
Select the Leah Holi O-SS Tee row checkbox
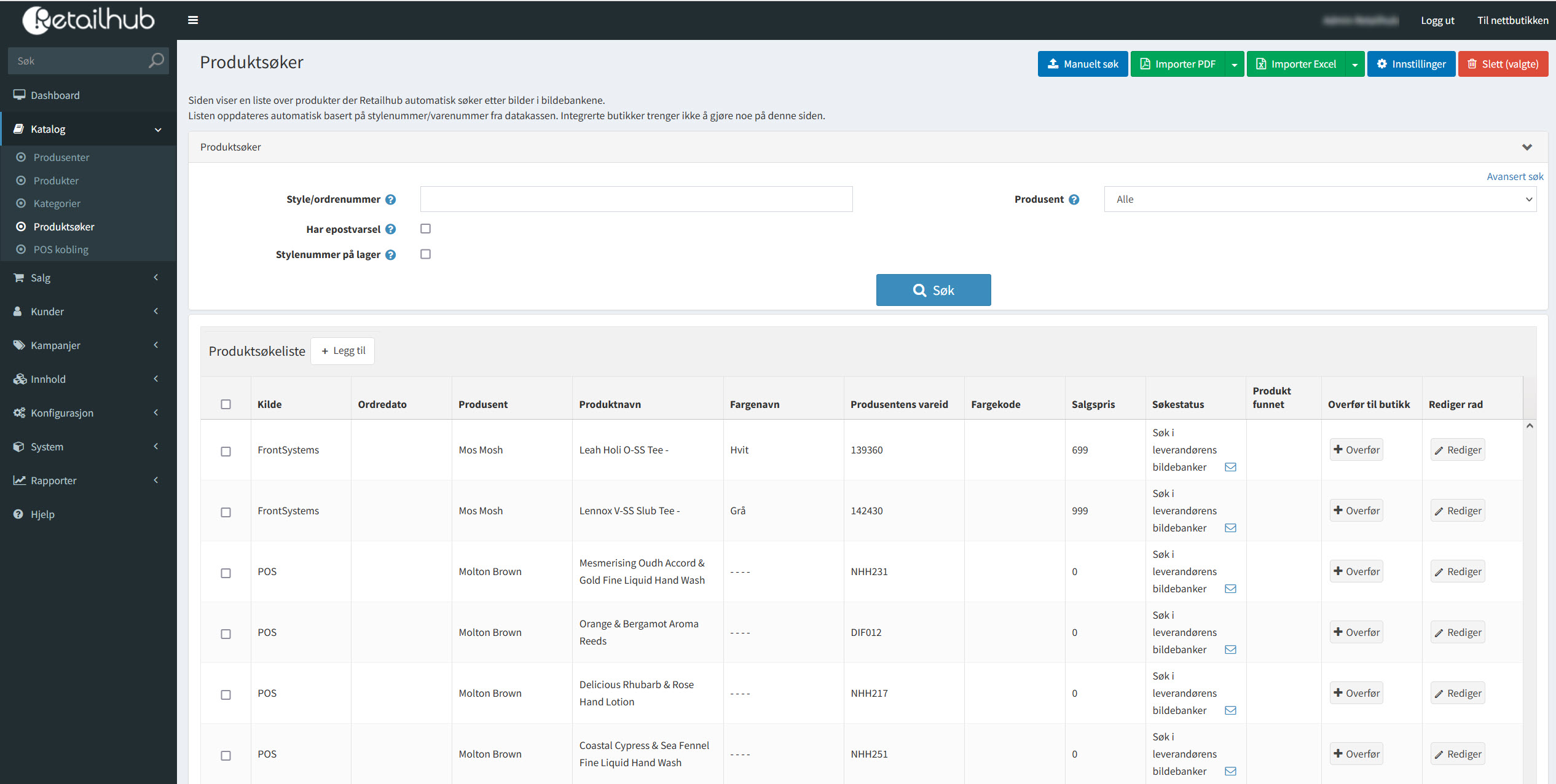[x=226, y=452]
